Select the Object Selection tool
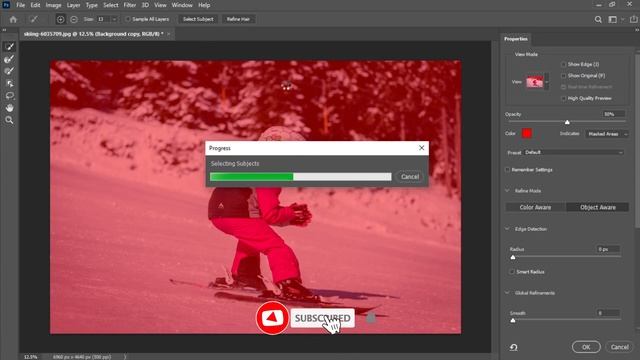640x360 pixels. point(9,83)
